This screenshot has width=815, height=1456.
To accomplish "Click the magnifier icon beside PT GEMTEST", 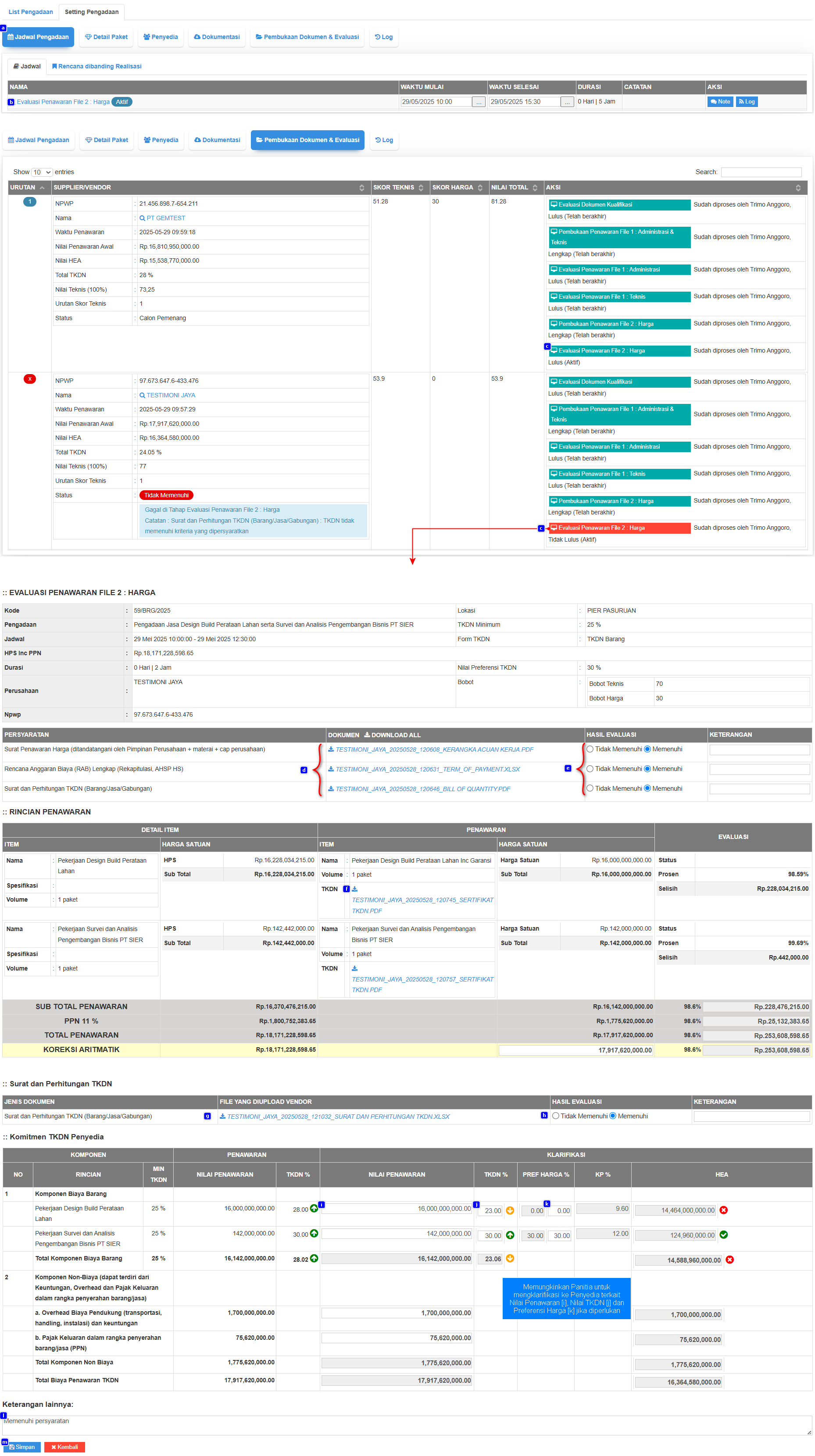I will [x=143, y=218].
